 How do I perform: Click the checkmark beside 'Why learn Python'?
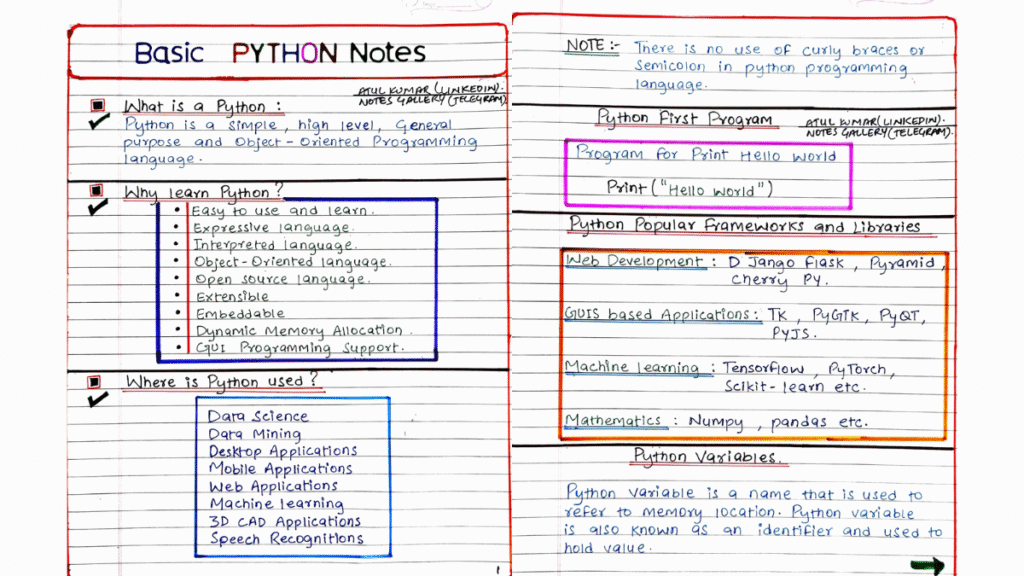click(98, 207)
